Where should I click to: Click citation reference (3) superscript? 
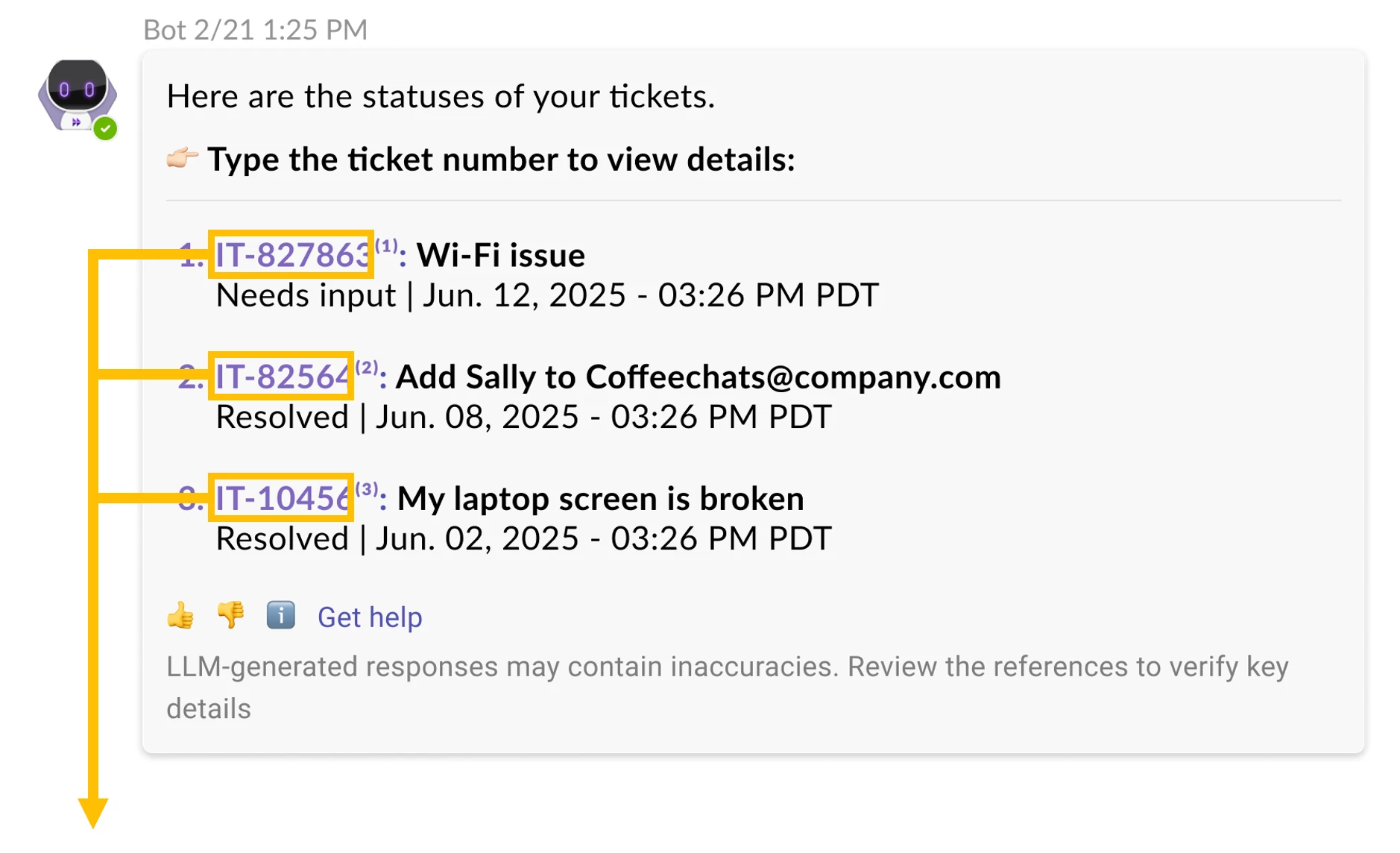tap(367, 488)
